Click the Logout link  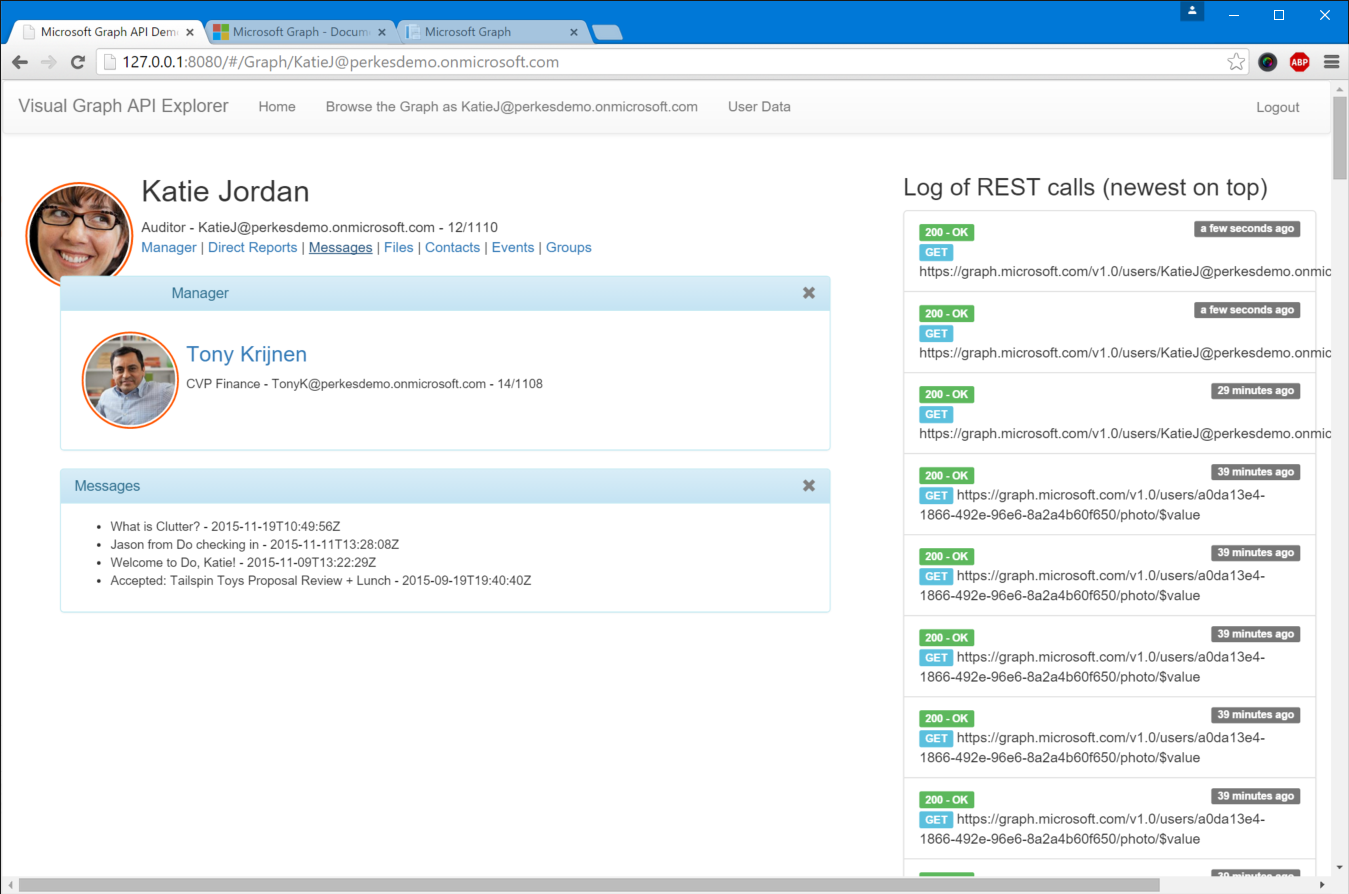[x=1278, y=107]
